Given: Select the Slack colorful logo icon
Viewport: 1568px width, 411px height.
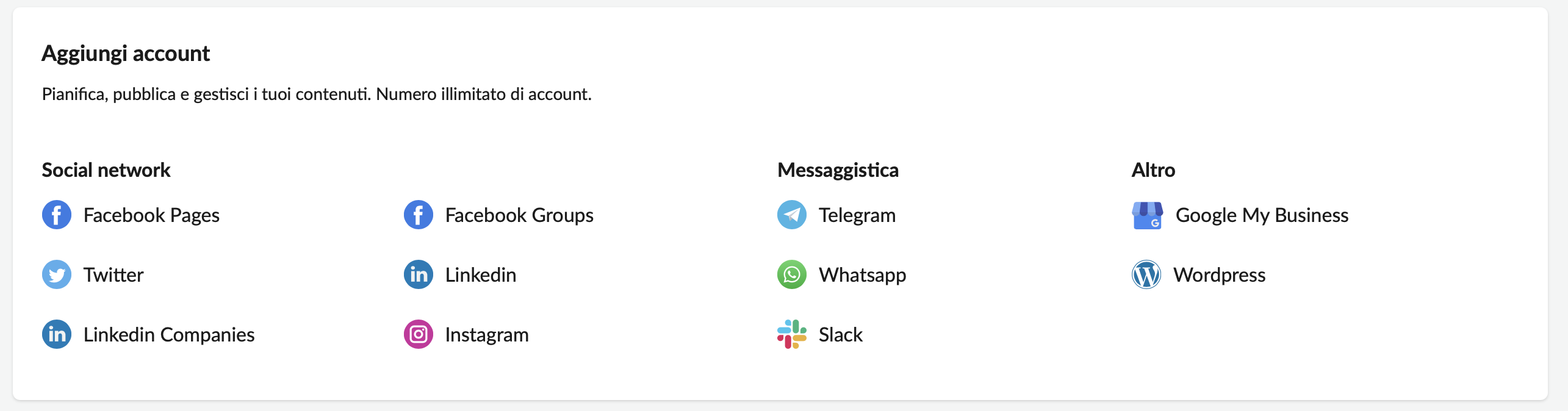Looking at the screenshot, I should (x=792, y=334).
